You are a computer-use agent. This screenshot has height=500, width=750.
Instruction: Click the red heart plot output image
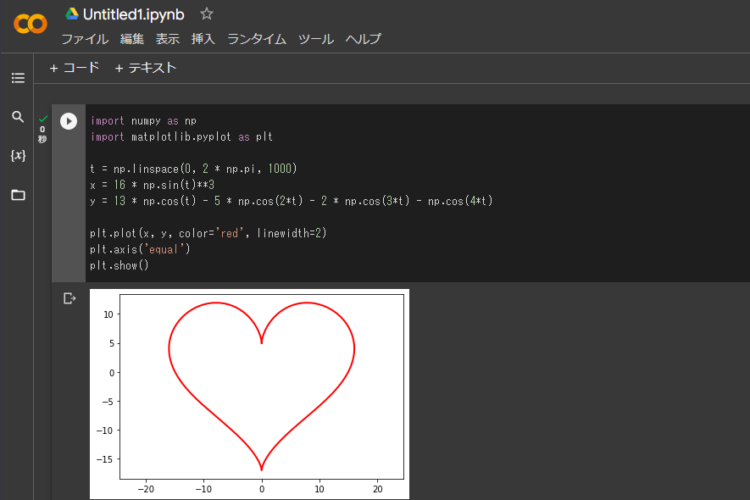(249, 394)
